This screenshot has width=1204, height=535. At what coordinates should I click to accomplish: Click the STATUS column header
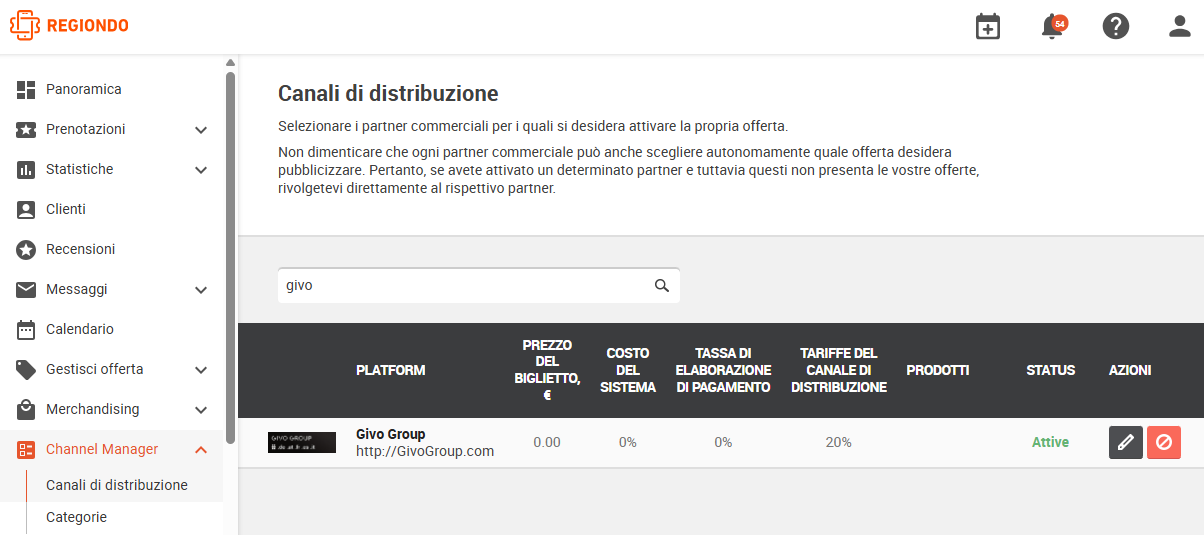click(1050, 370)
